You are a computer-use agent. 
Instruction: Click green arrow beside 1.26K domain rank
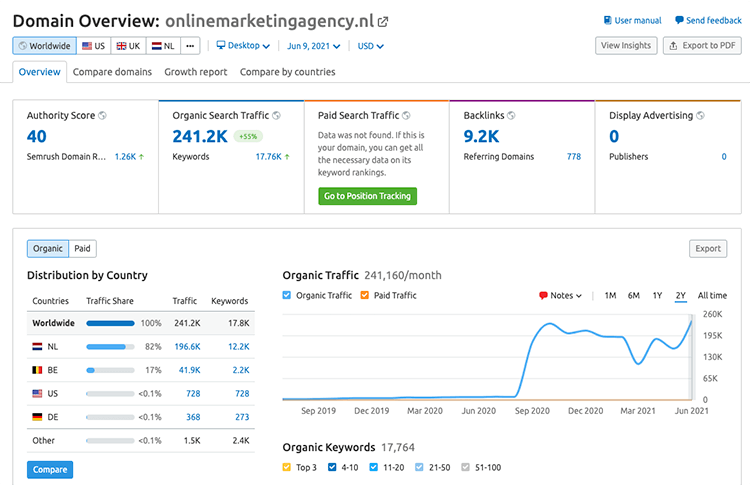142,156
